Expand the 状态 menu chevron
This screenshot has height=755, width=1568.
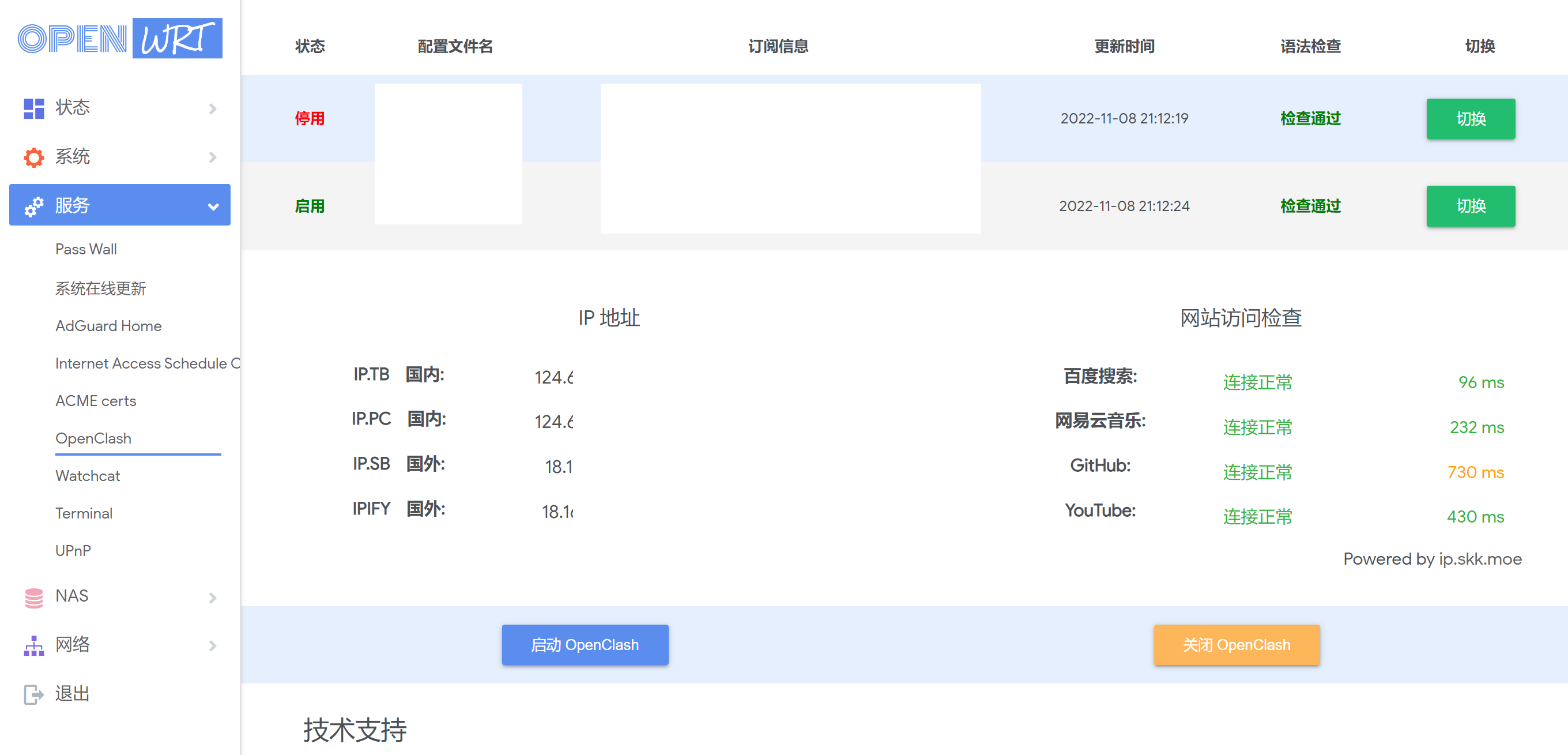(x=213, y=108)
